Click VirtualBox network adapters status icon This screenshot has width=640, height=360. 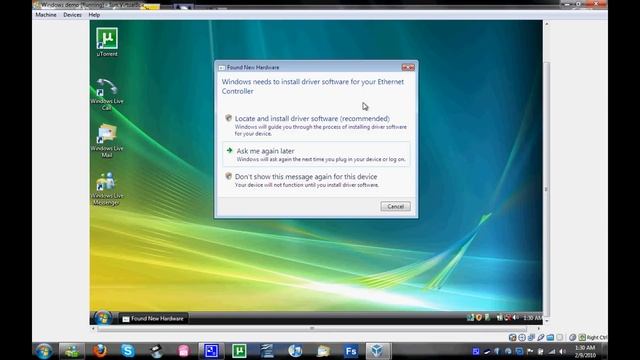click(x=531, y=338)
